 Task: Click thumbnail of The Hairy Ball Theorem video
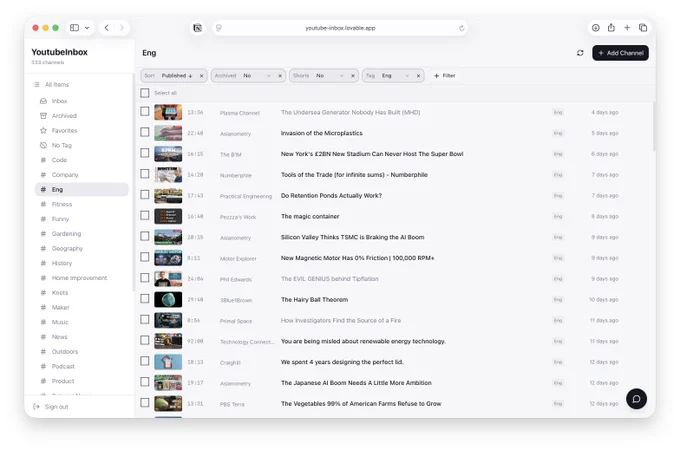coord(168,300)
